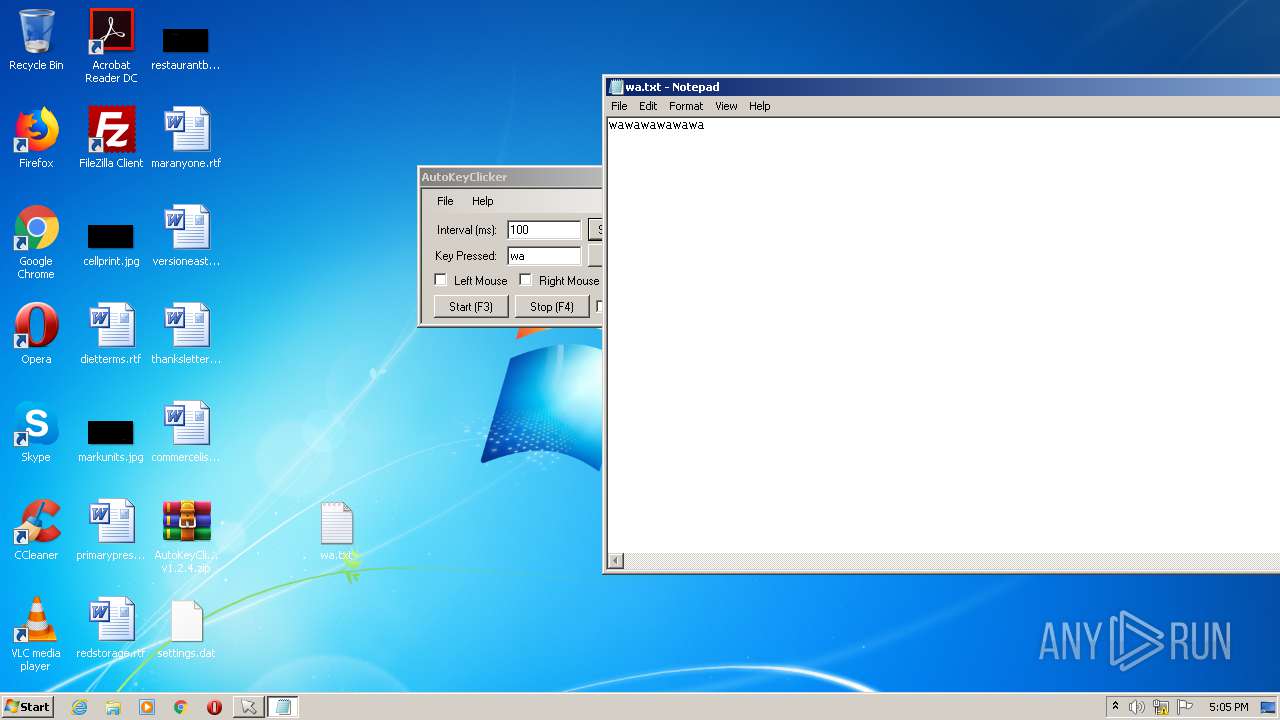
Task: Click Stop (F4) button in AutoKeyClicker
Action: (x=552, y=306)
